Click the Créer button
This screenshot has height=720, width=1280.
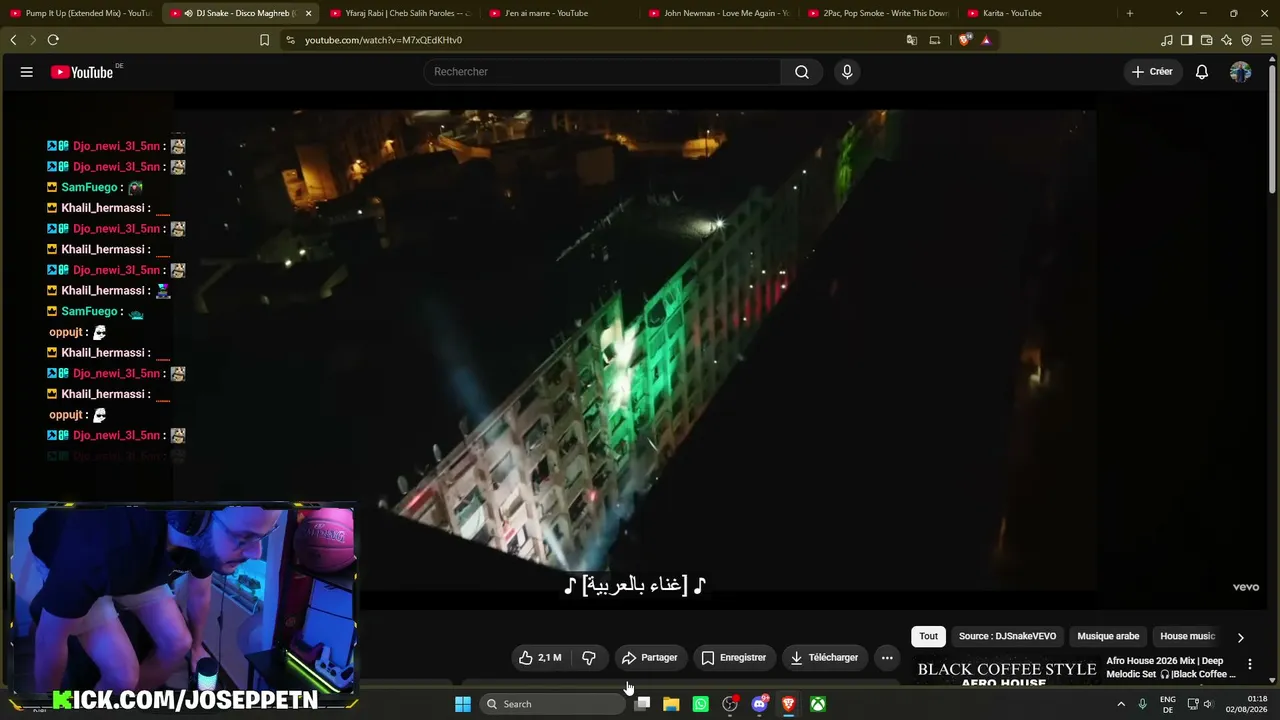tap(1152, 72)
